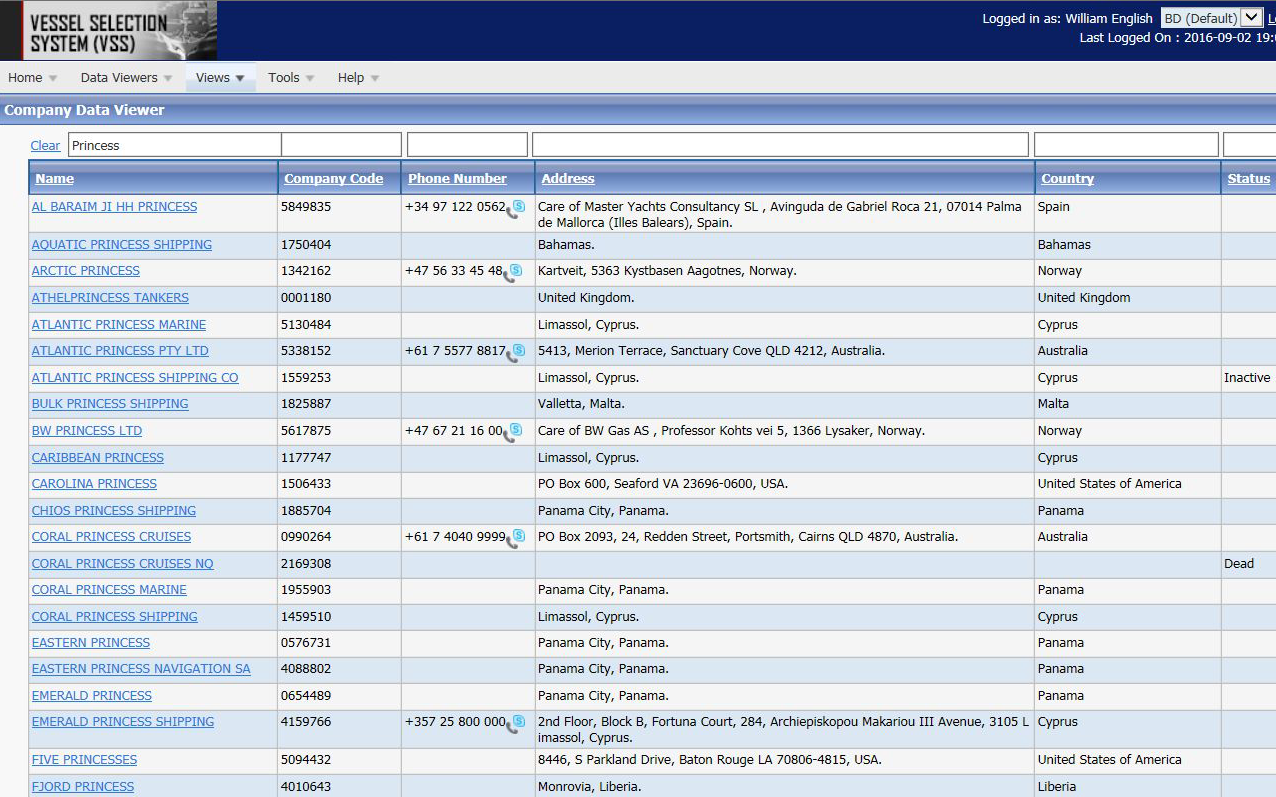
Task: Click Skype icon for EMERALD PRINCESS SHIPPING phone
Action: pos(516,723)
